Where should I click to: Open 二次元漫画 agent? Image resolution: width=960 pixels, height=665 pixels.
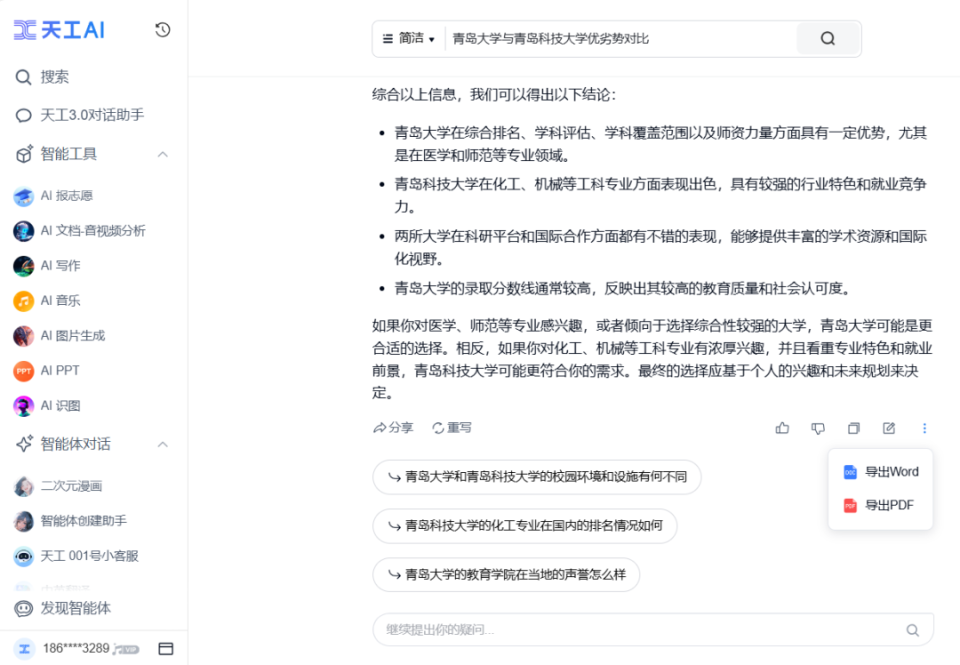coord(58,486)
